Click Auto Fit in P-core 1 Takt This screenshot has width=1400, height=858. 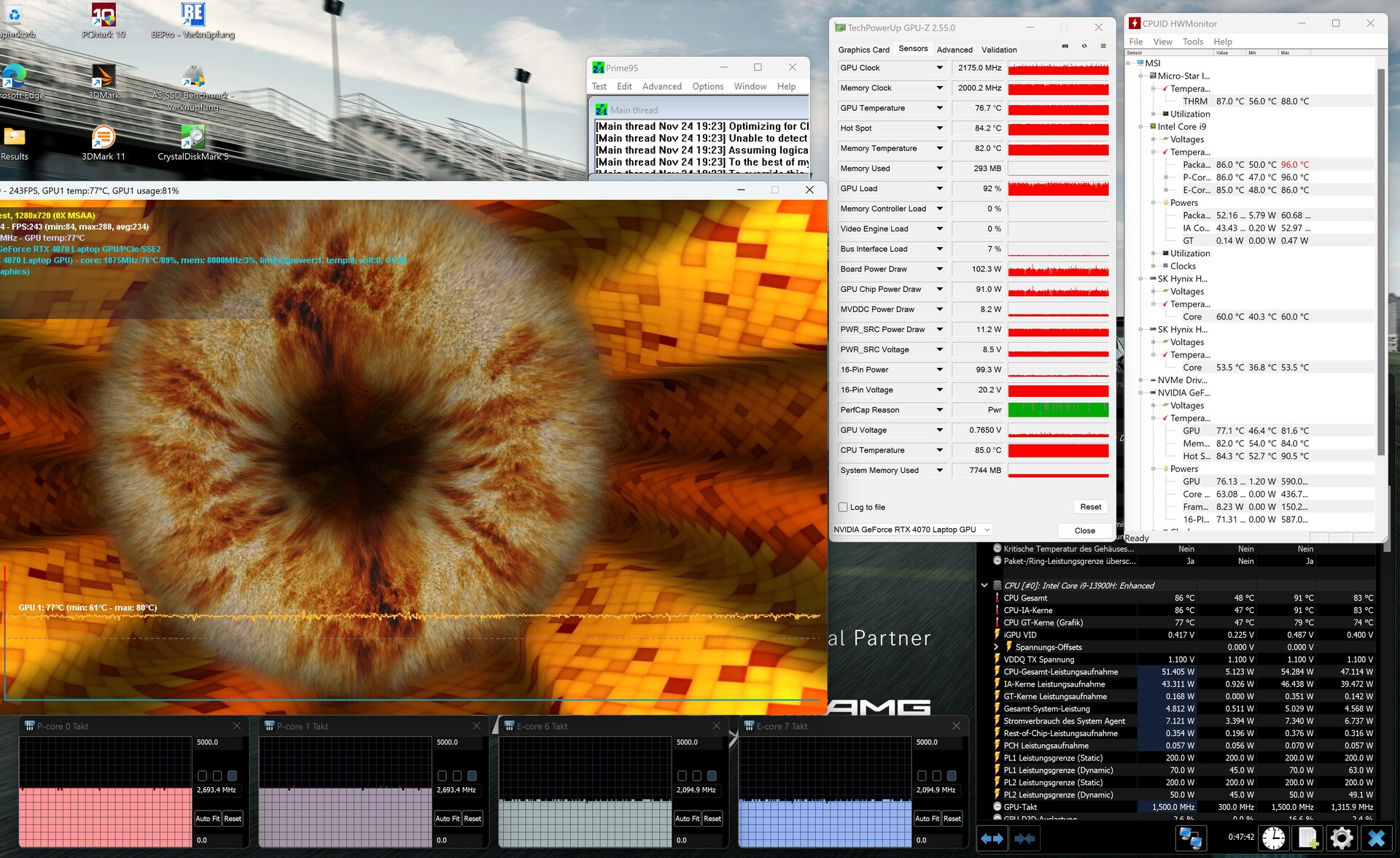[447, 819]
